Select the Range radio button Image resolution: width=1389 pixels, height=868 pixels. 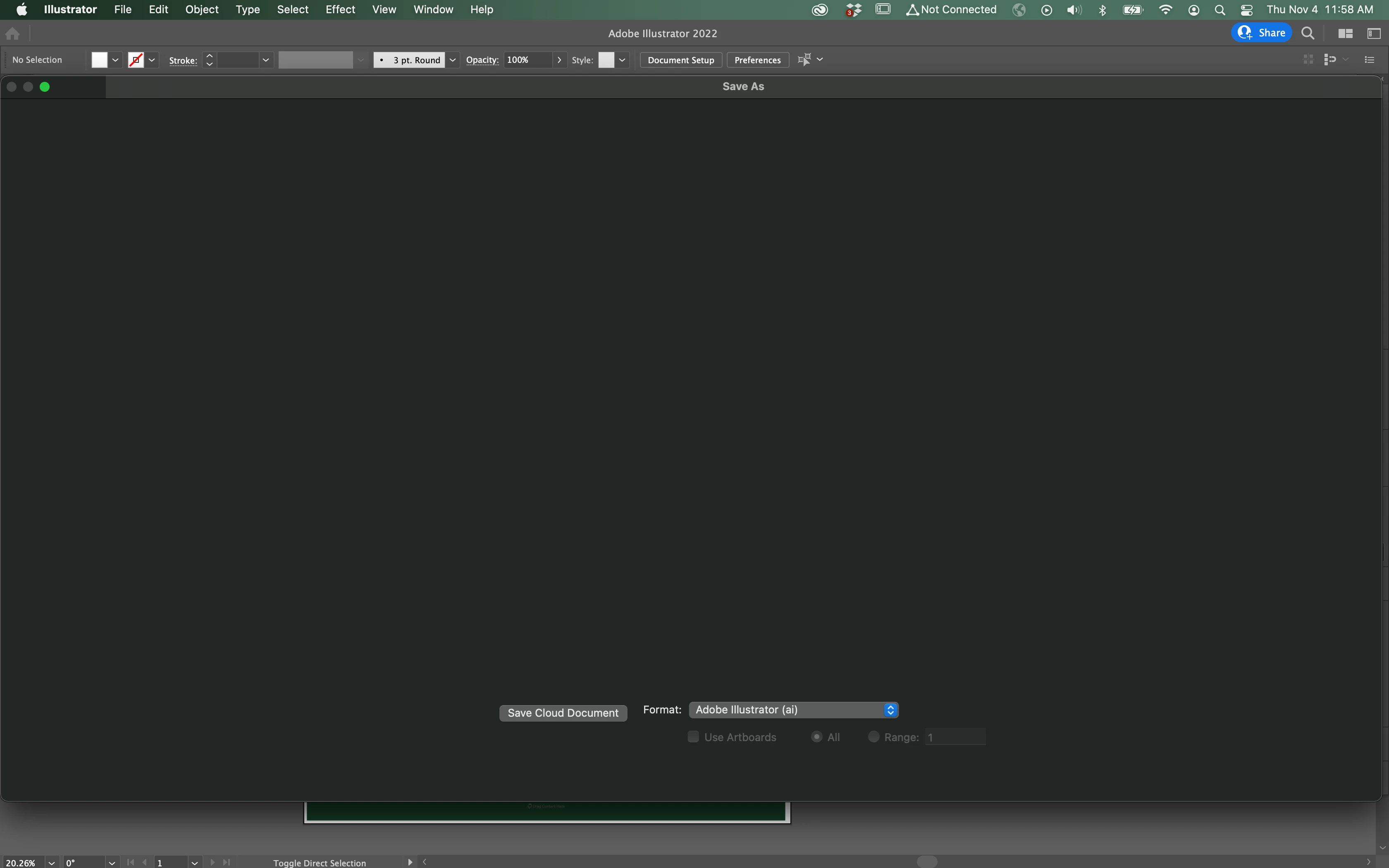click(873, 737)
